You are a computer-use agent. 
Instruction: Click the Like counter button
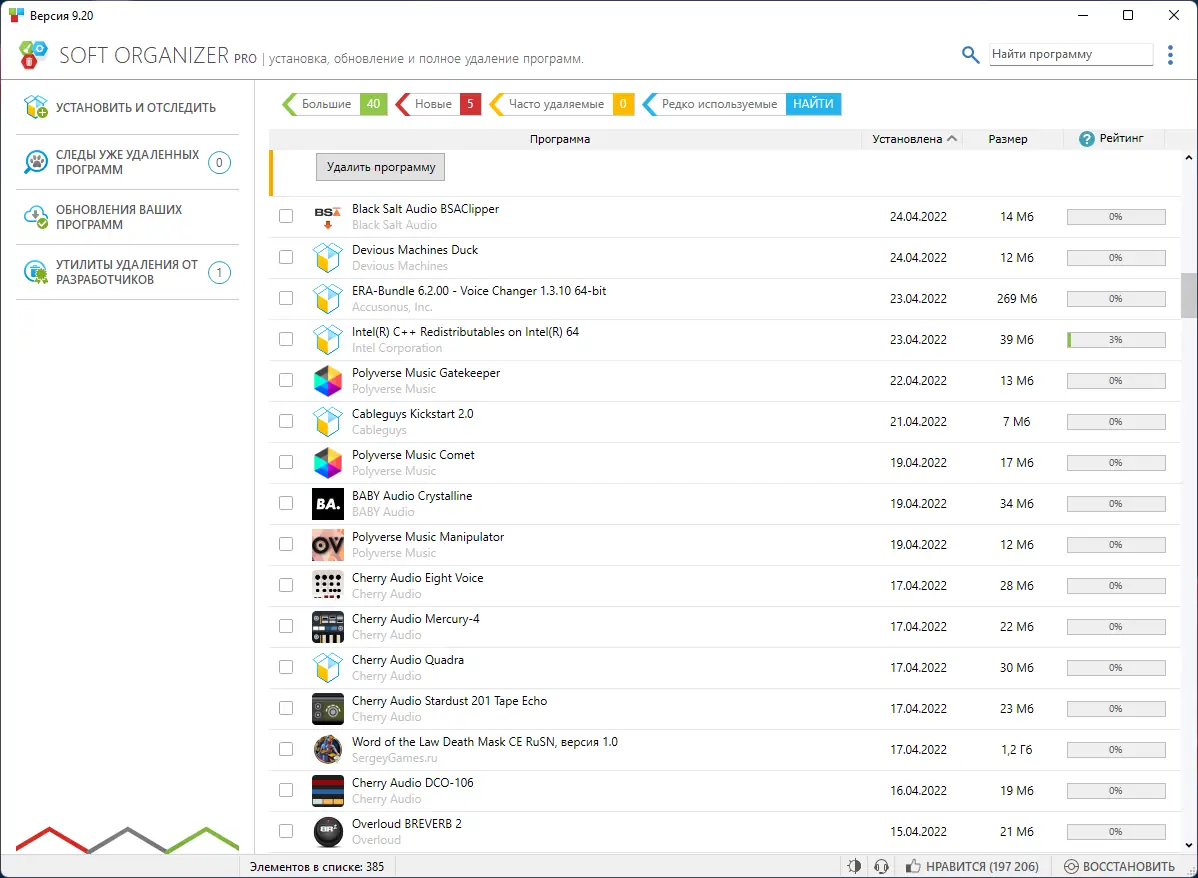point(973,867)
